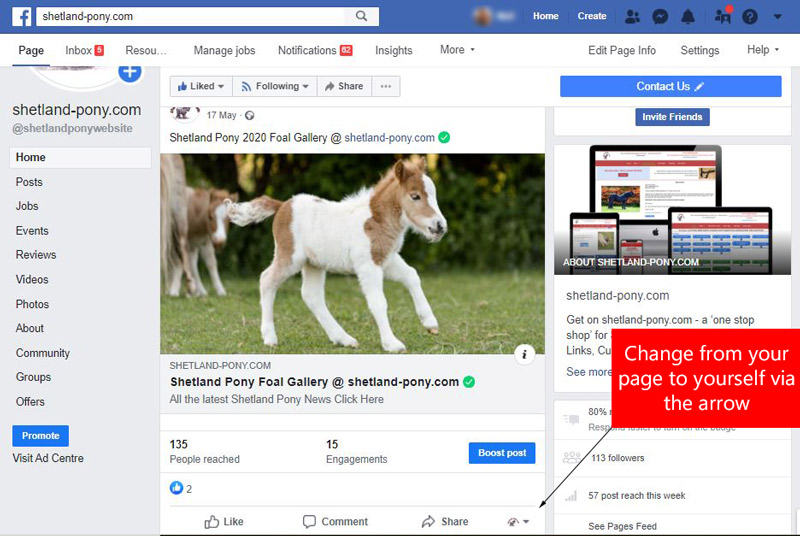The width and height of the screenshot is (800, 536).
Task: Click the Shetland Pony Foal Gallery headline
Action: [x=314, y=381]
